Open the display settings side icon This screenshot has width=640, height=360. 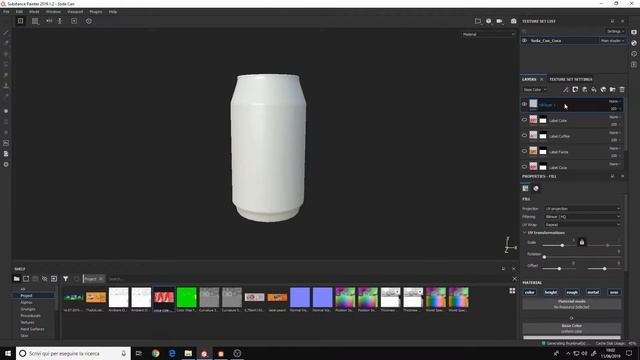coord(634,32)
